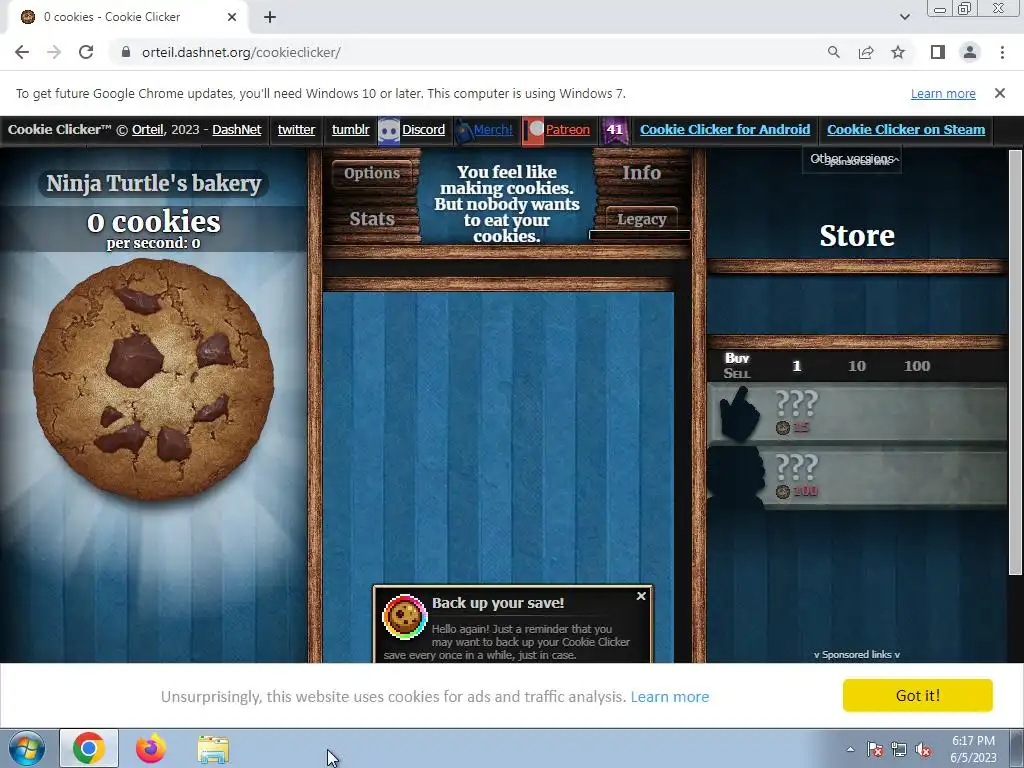
Task: Launch Firefox from the taskbar
Action: pos(151,748)
